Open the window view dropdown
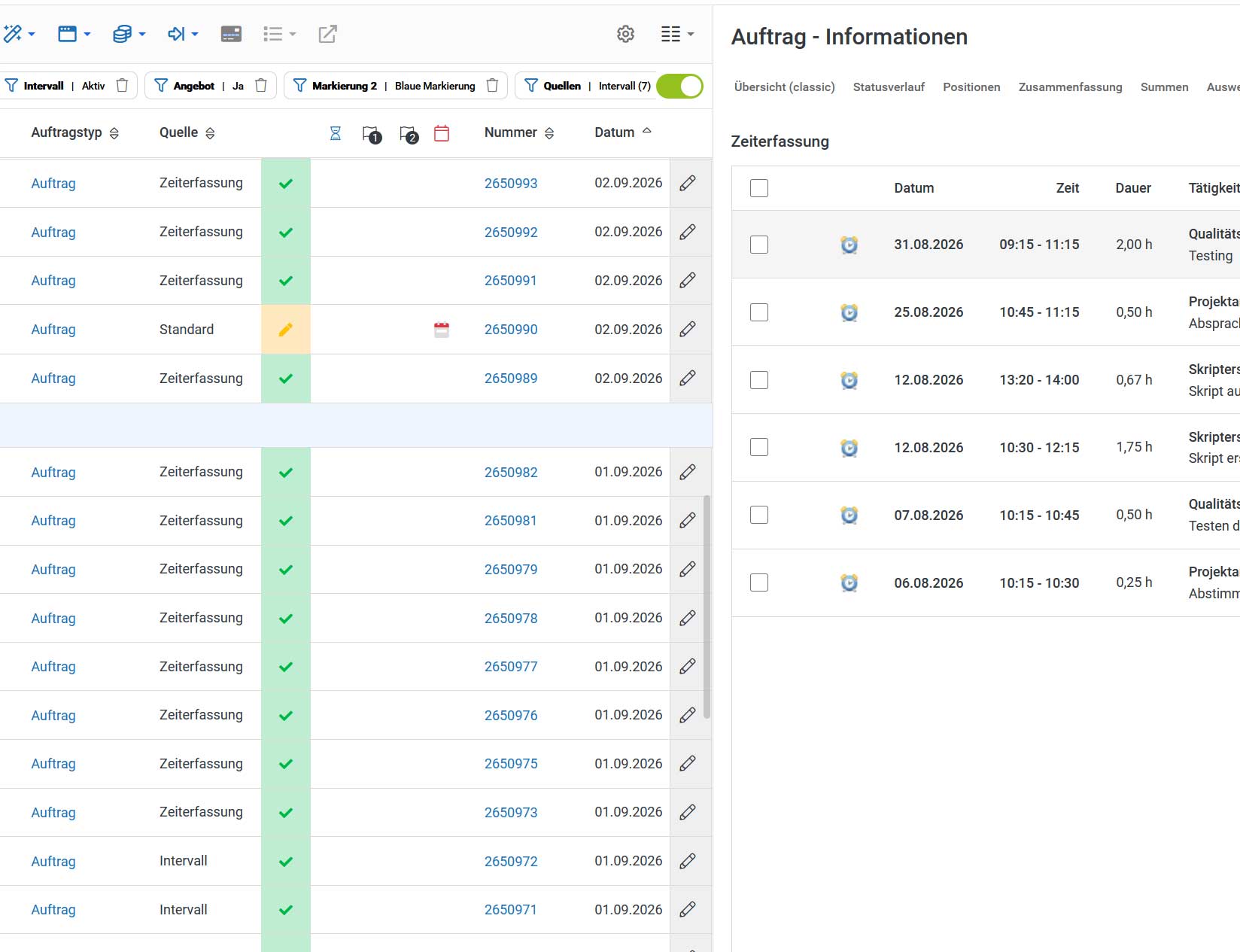The image size is (1240, 952). (74, 34)
